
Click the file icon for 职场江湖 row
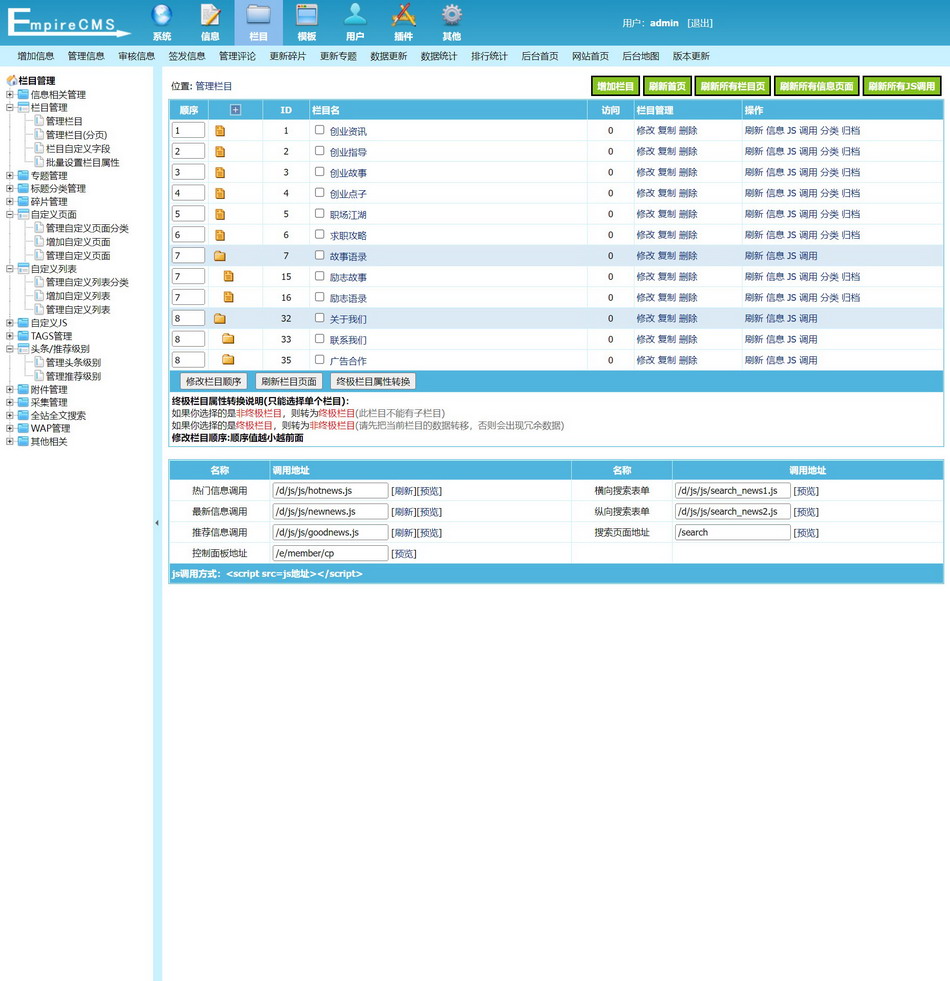[220, 214]
